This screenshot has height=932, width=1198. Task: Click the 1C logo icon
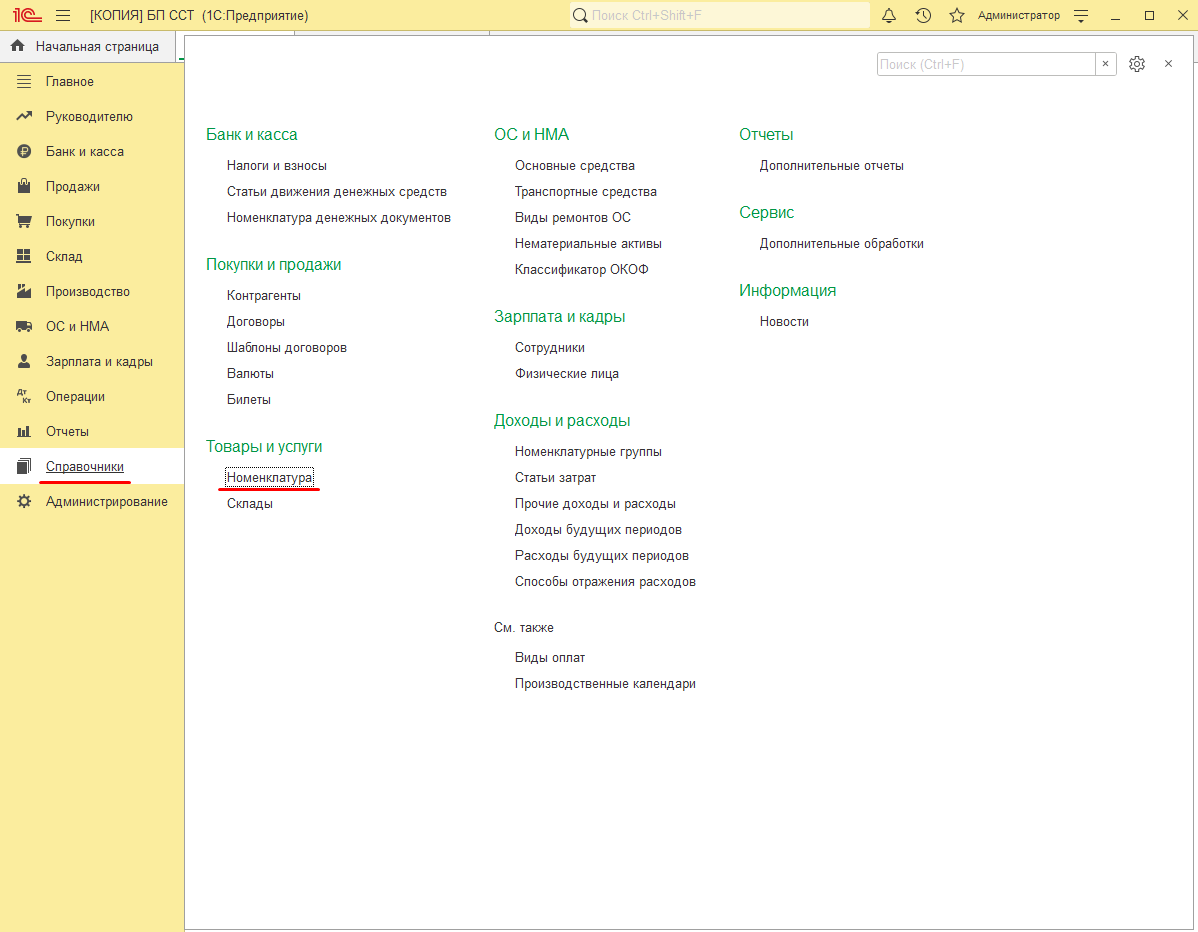[27, 15]
